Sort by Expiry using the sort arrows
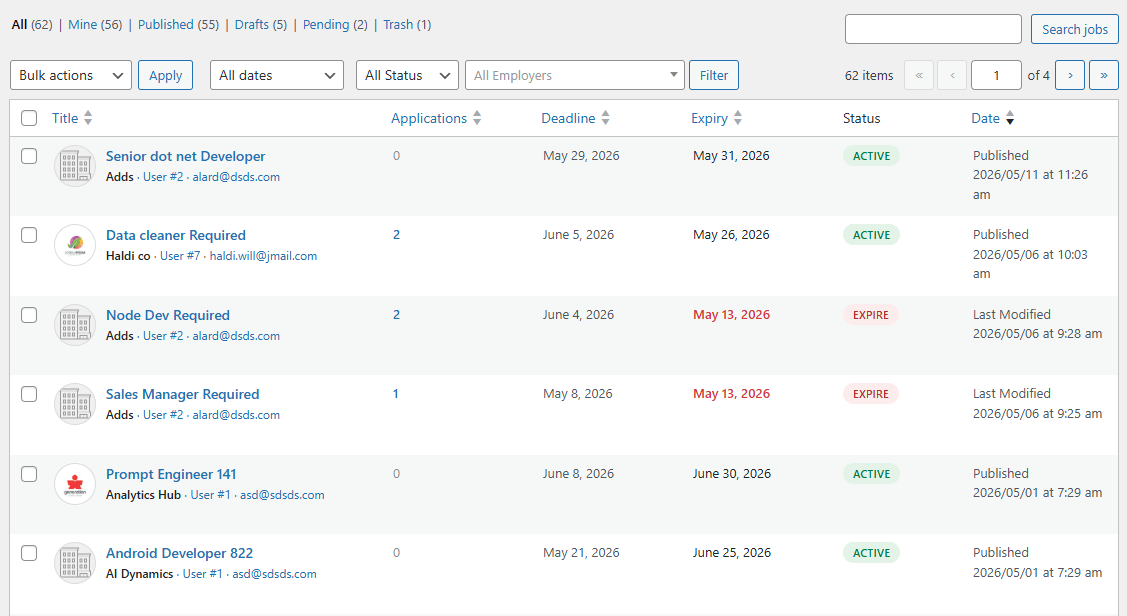Viewport: 1127px width, 616px height. (x=737, y=118)
